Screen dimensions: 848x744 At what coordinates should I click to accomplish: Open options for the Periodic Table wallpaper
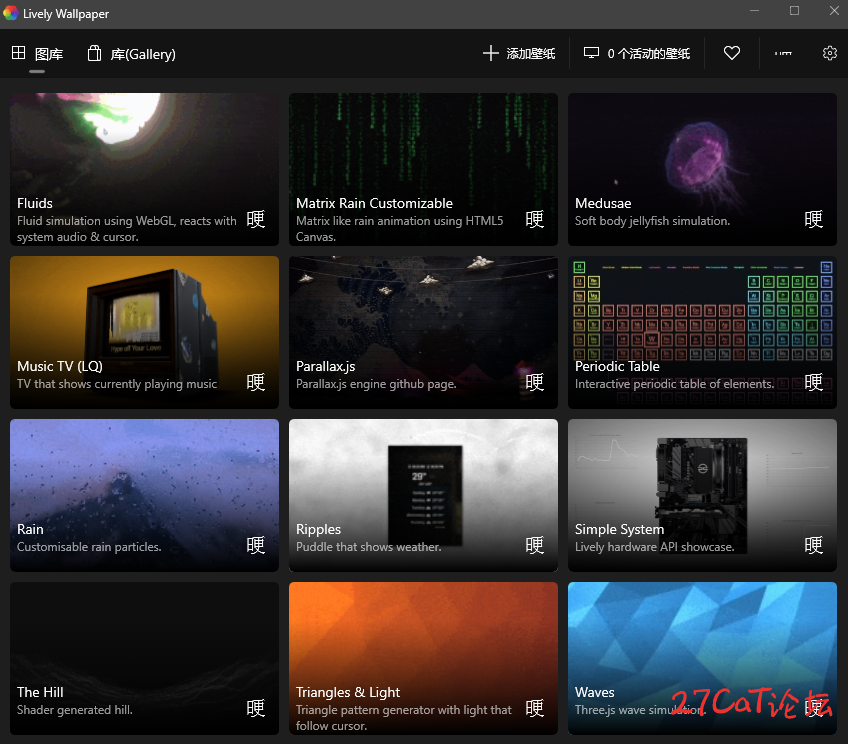[813, 382]
